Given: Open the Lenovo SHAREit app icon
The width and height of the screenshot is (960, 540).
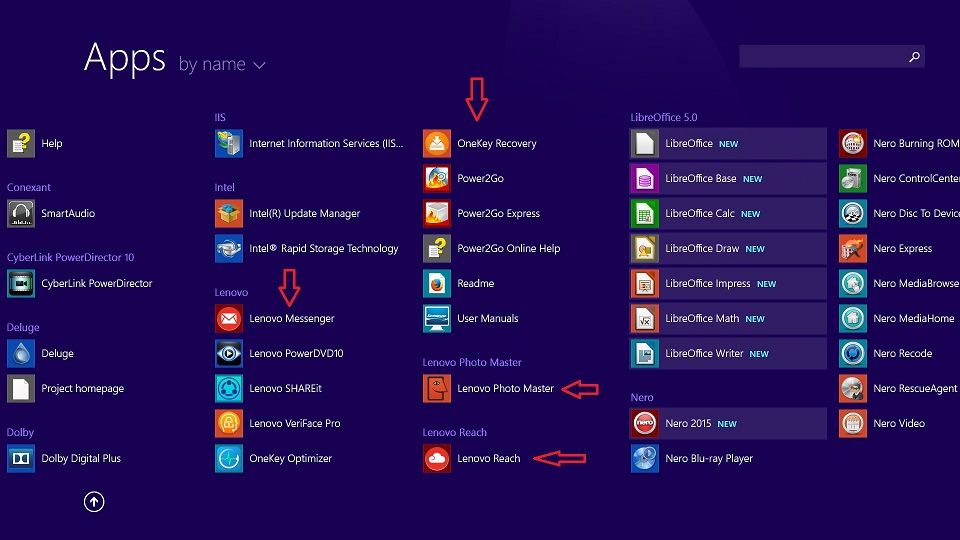Looking at the screenshot, I should tap(229, 389).
